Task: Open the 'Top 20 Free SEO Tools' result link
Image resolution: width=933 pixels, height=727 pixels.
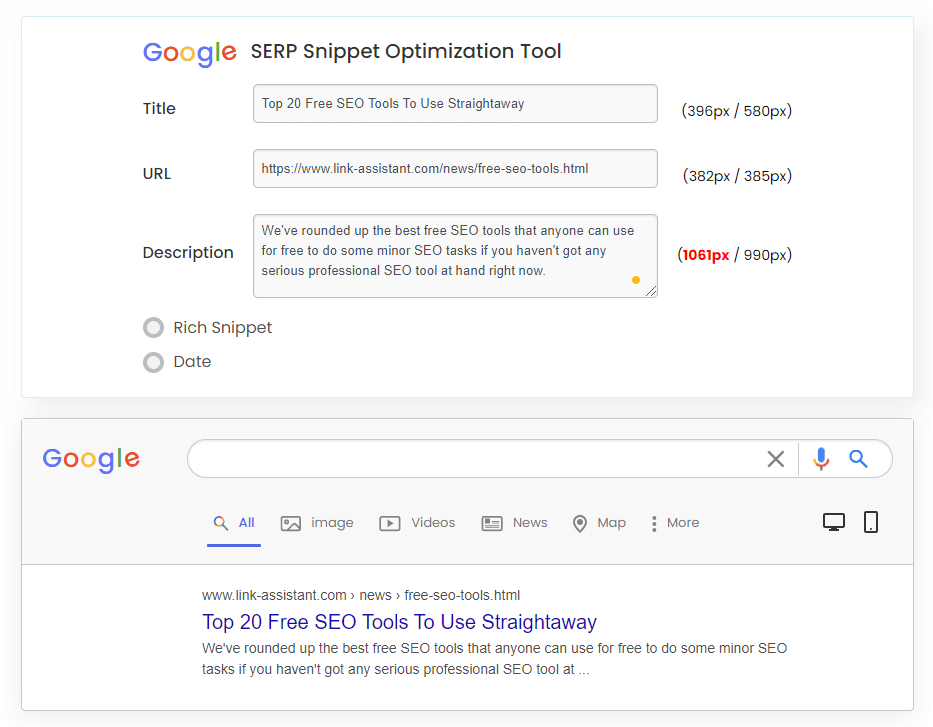Action: coord(399,622)
